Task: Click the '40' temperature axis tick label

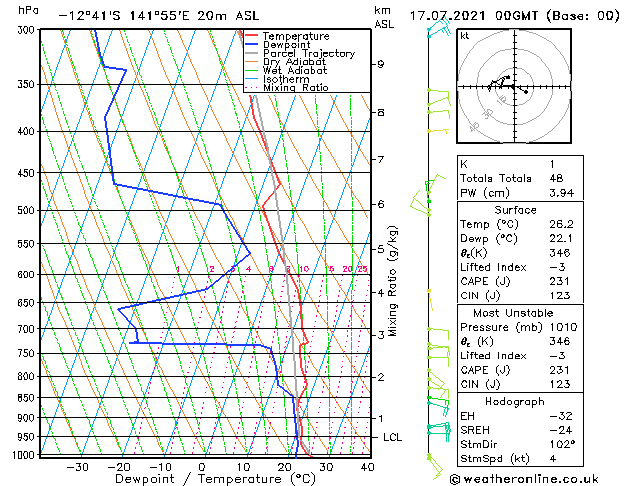Action: click(x=367, y=467)
